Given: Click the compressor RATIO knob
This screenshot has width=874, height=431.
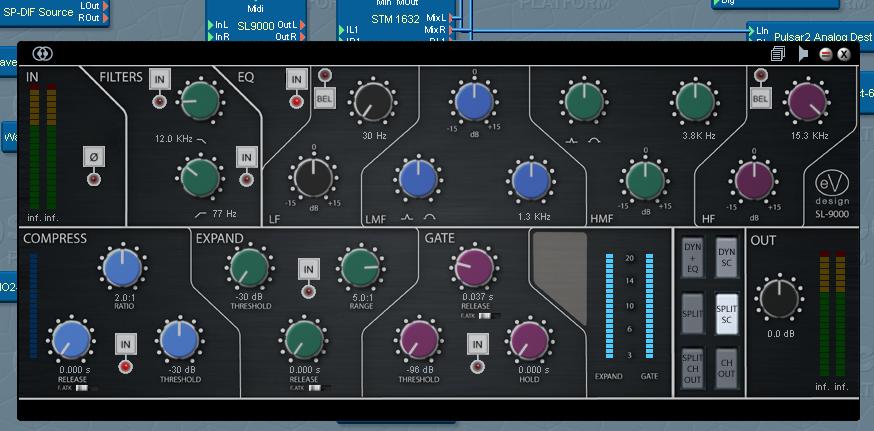Looking at the screenshot, I should pyautogui.click(x=123, y=268).
